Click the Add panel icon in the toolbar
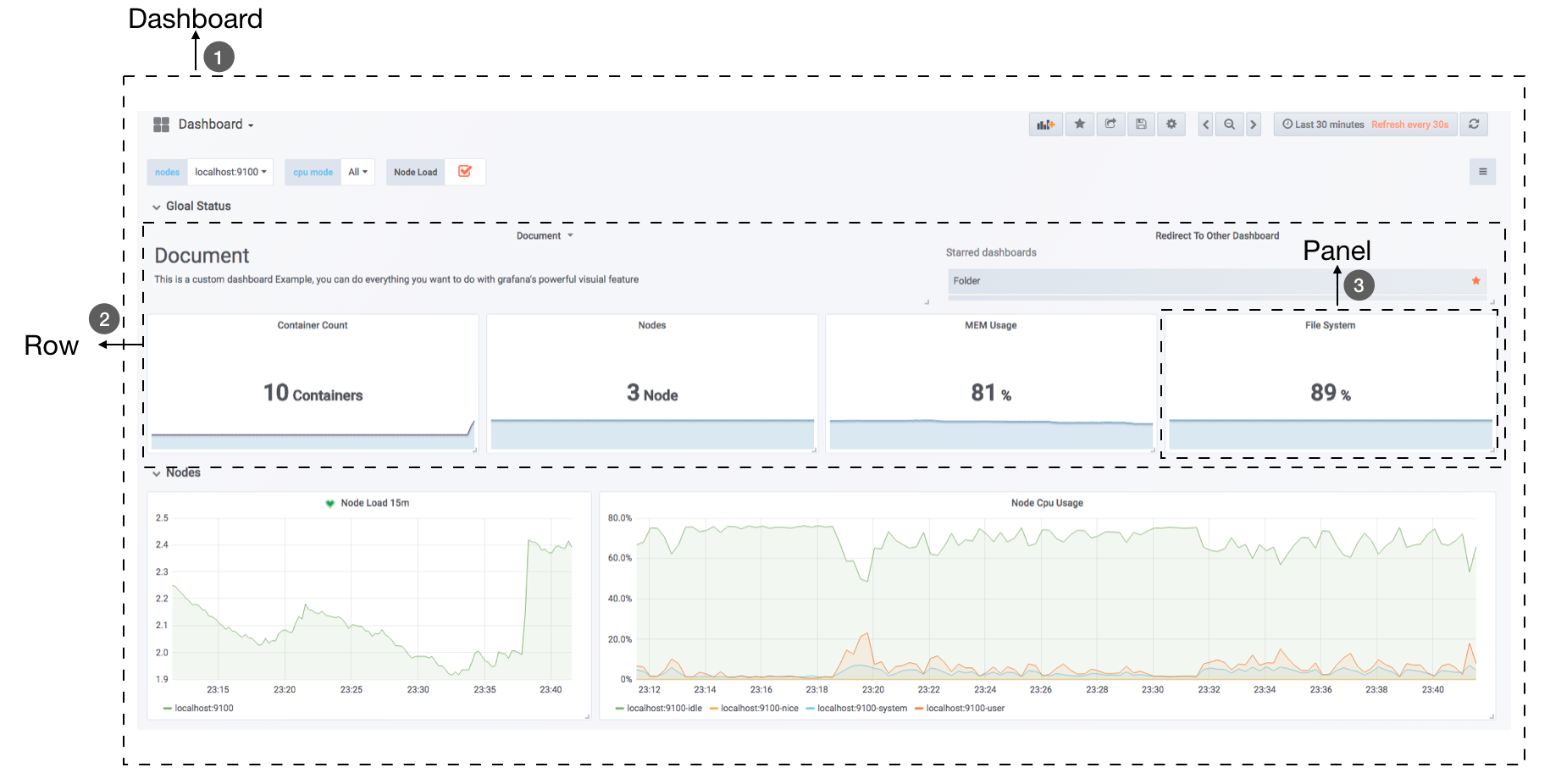This screenshot has width=1550, height=784. click(1046, 124)
